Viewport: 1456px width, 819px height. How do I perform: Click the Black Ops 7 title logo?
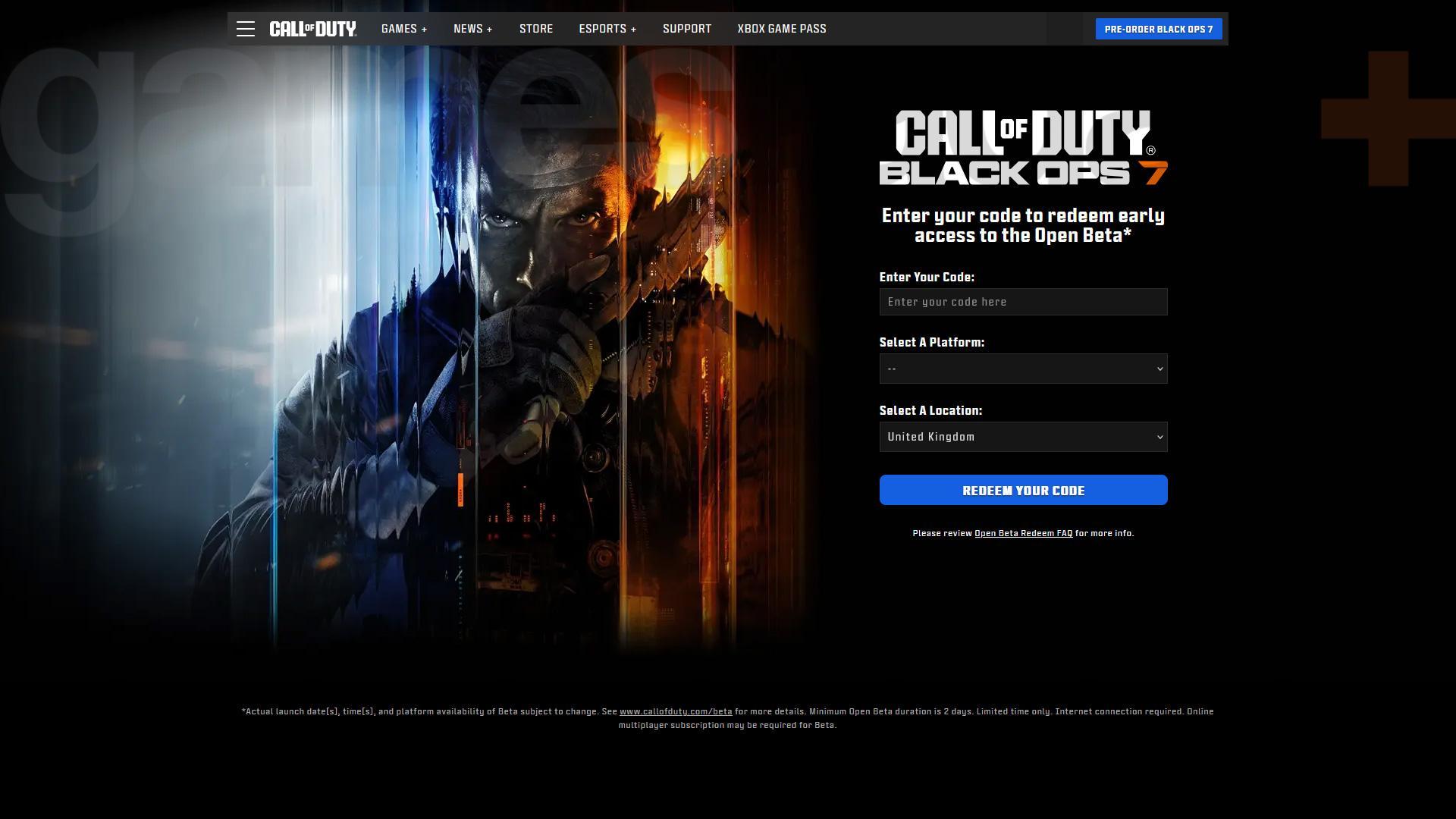tap(1023, 147)
